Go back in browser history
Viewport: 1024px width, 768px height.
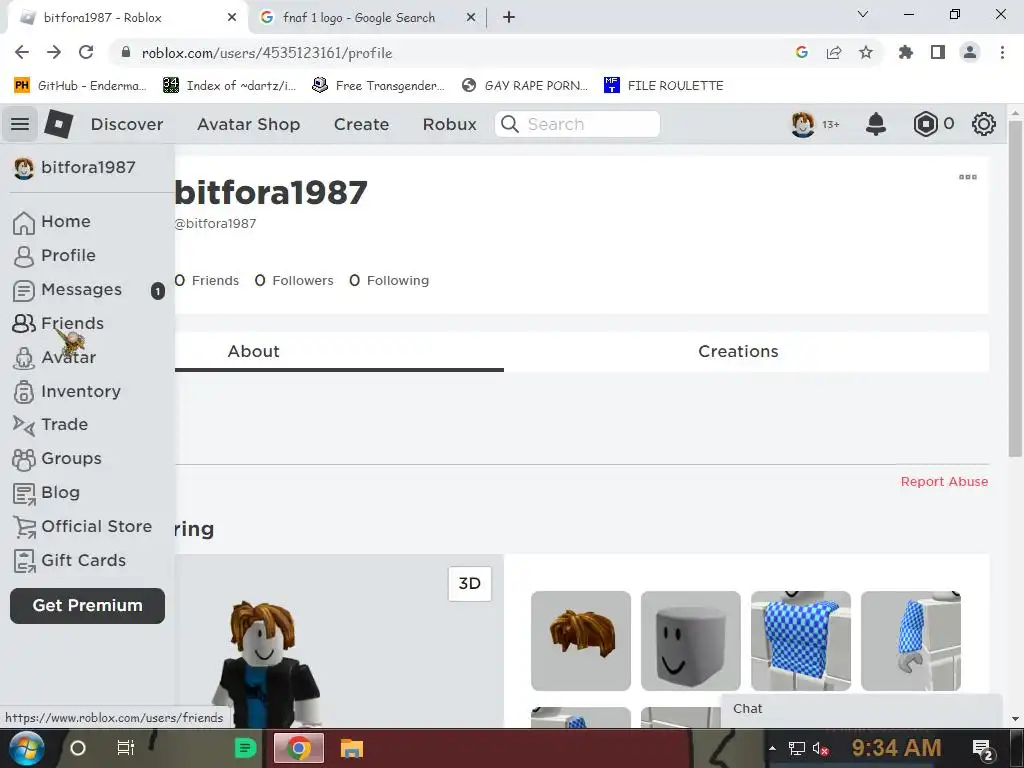22,53
